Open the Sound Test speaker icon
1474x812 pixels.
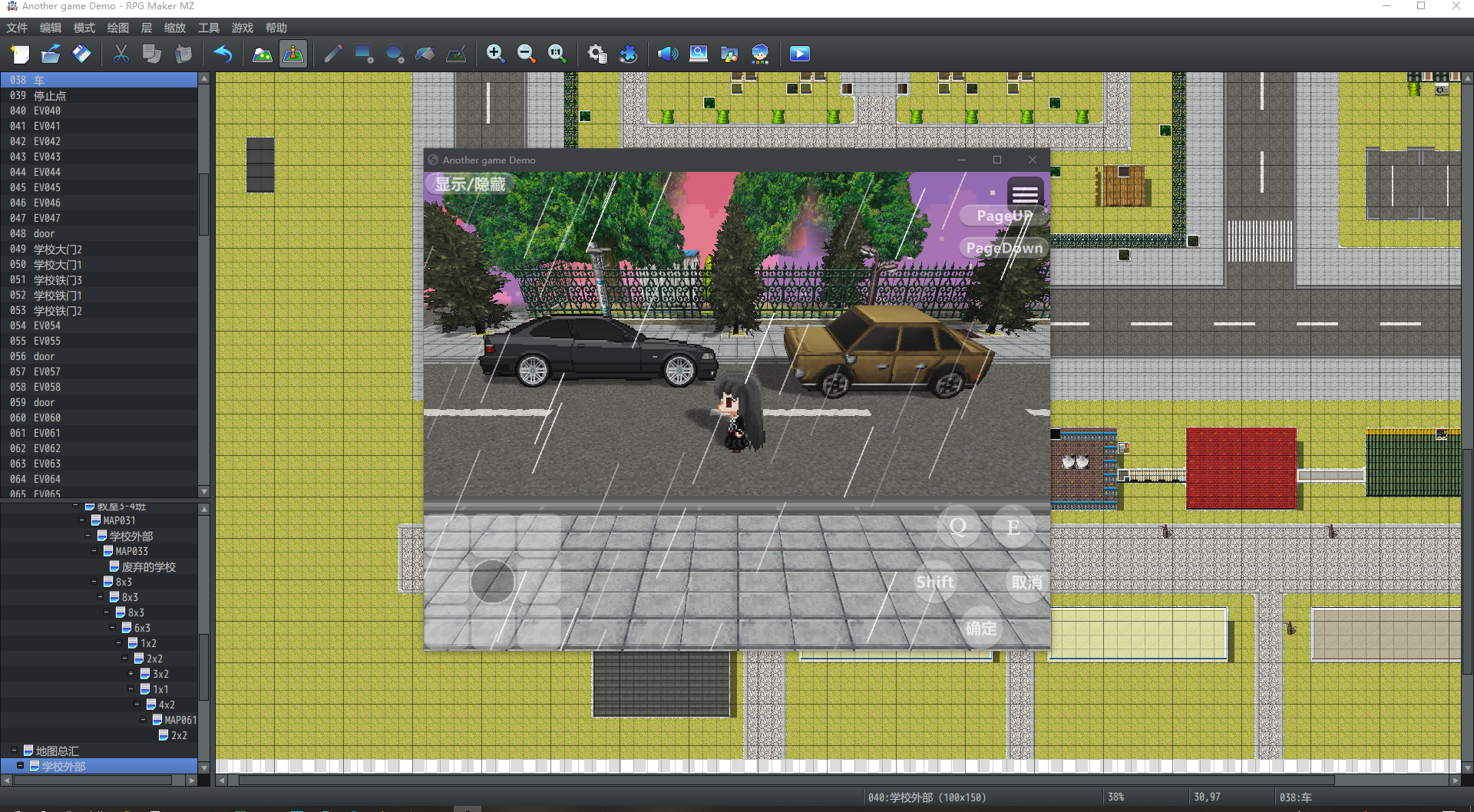[x=667, y=54]
